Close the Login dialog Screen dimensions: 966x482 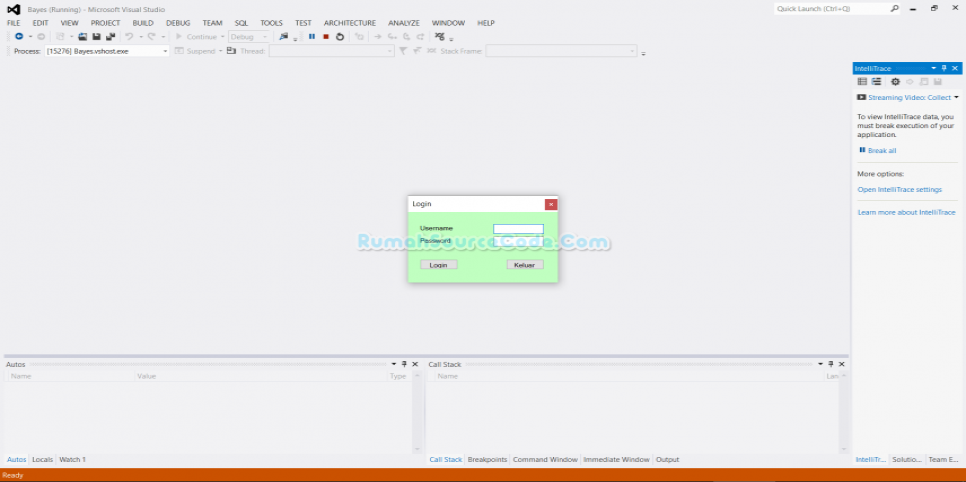coord(551,204)
